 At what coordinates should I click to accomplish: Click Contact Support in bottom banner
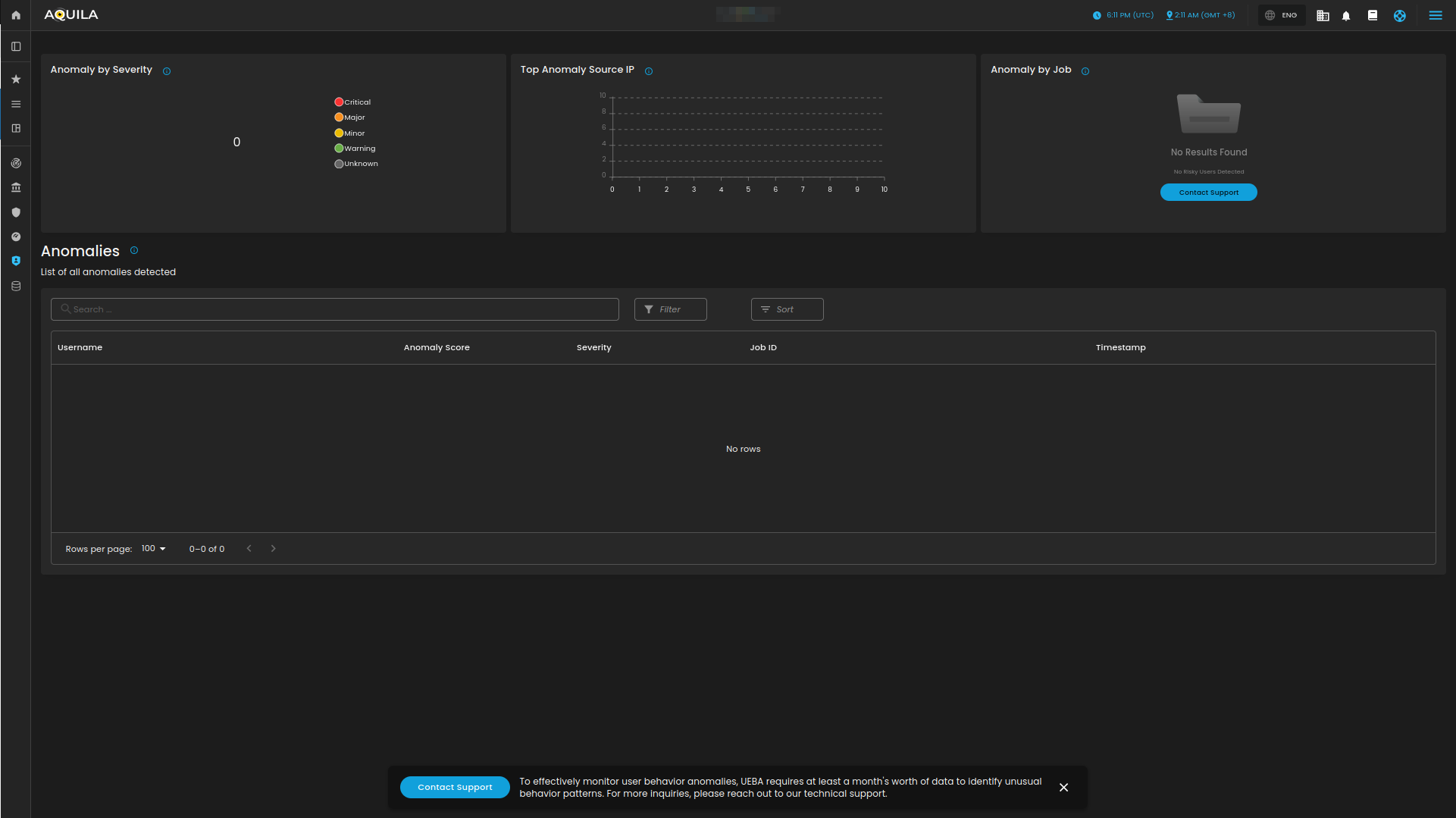(x=455, y=788)
